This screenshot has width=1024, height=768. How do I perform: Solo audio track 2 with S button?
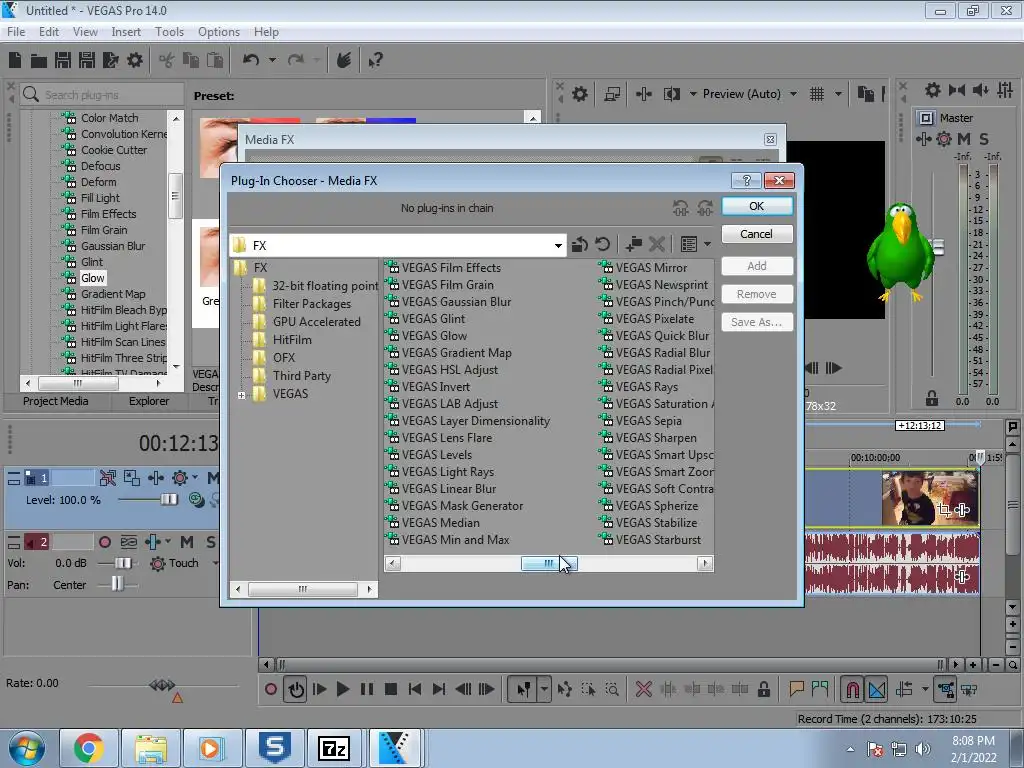pyautogui.click(x=211, y=542)
